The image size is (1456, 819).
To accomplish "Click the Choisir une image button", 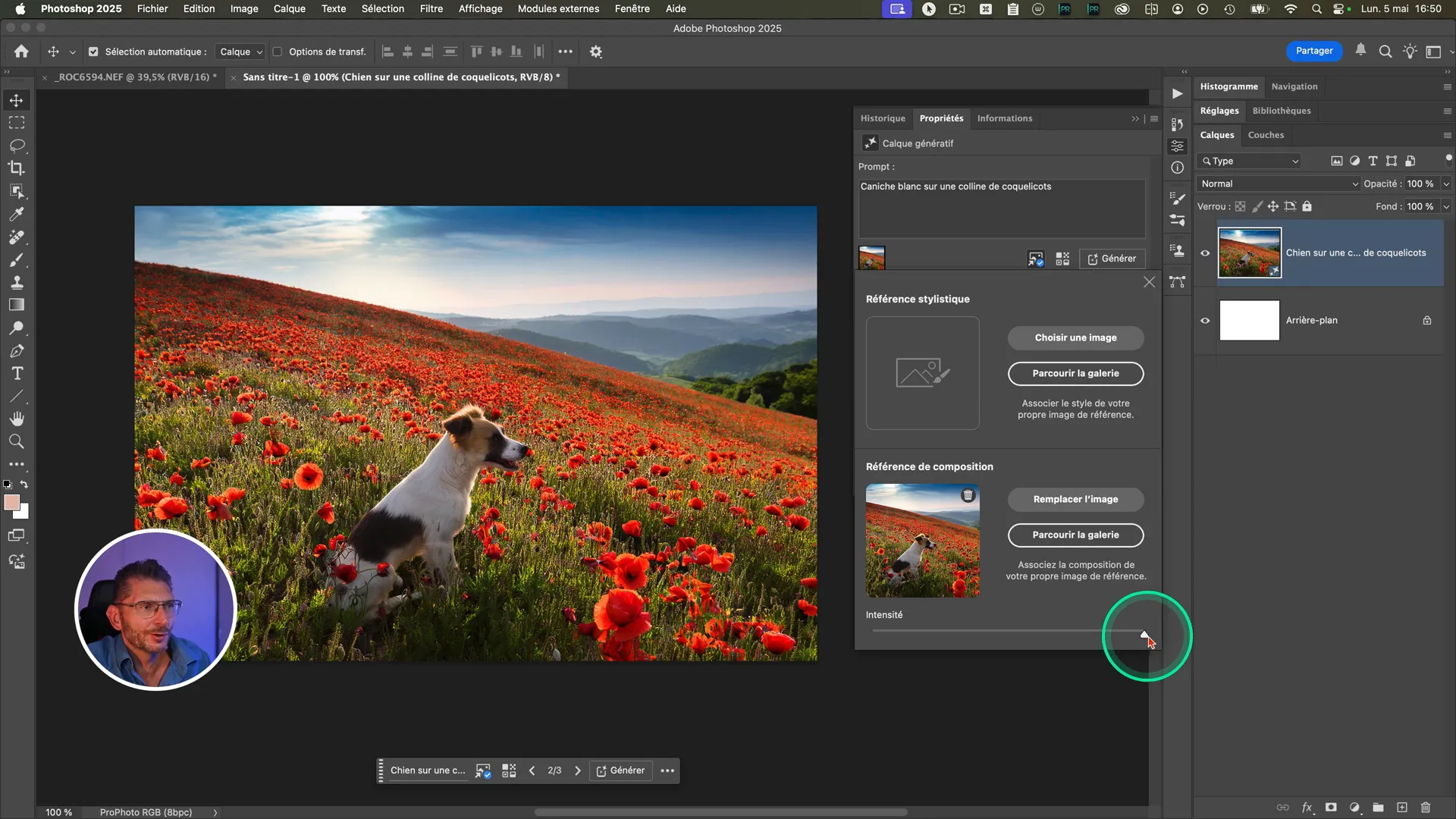I will (1075, 337).
